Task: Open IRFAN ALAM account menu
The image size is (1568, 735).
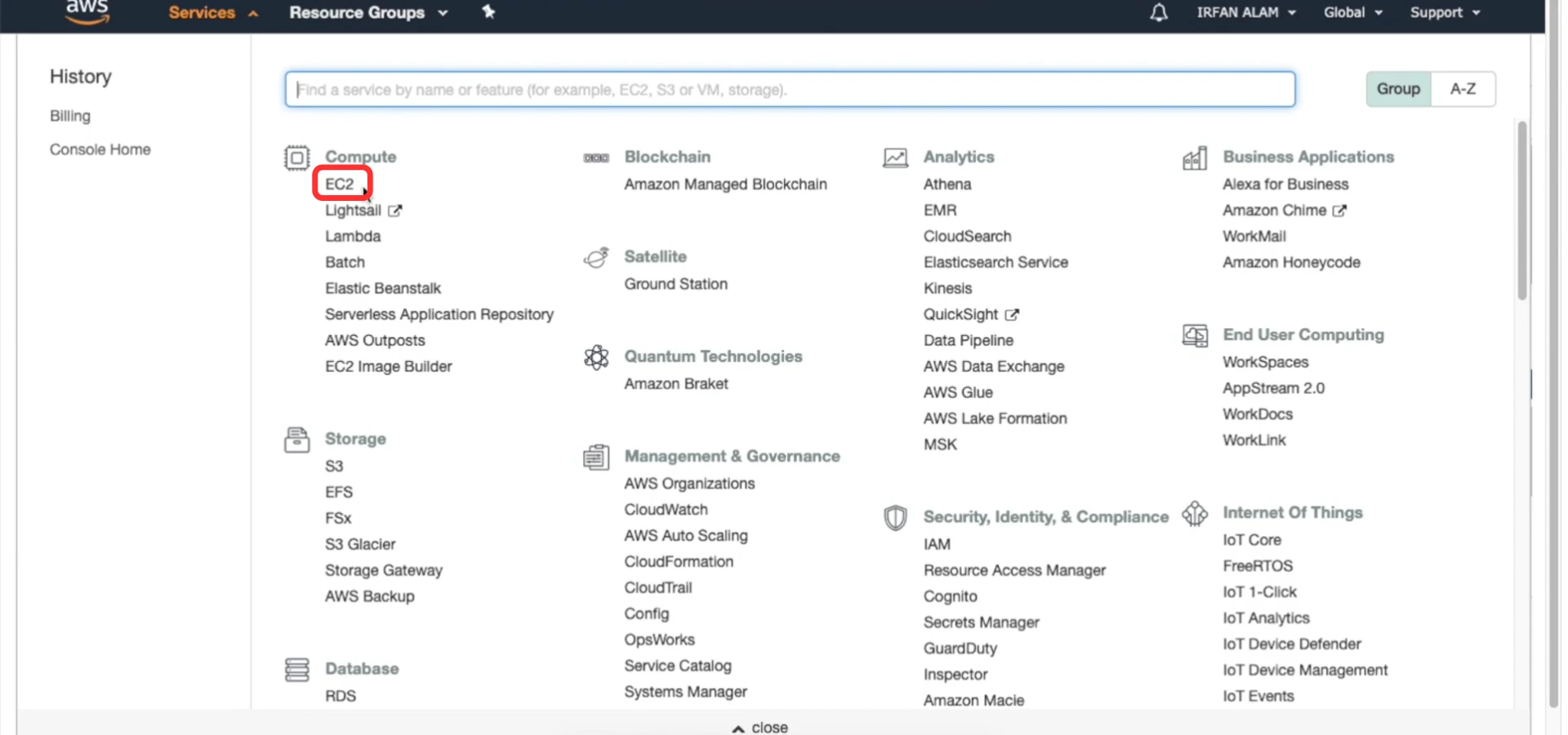Action: (x=1246, y=12)
